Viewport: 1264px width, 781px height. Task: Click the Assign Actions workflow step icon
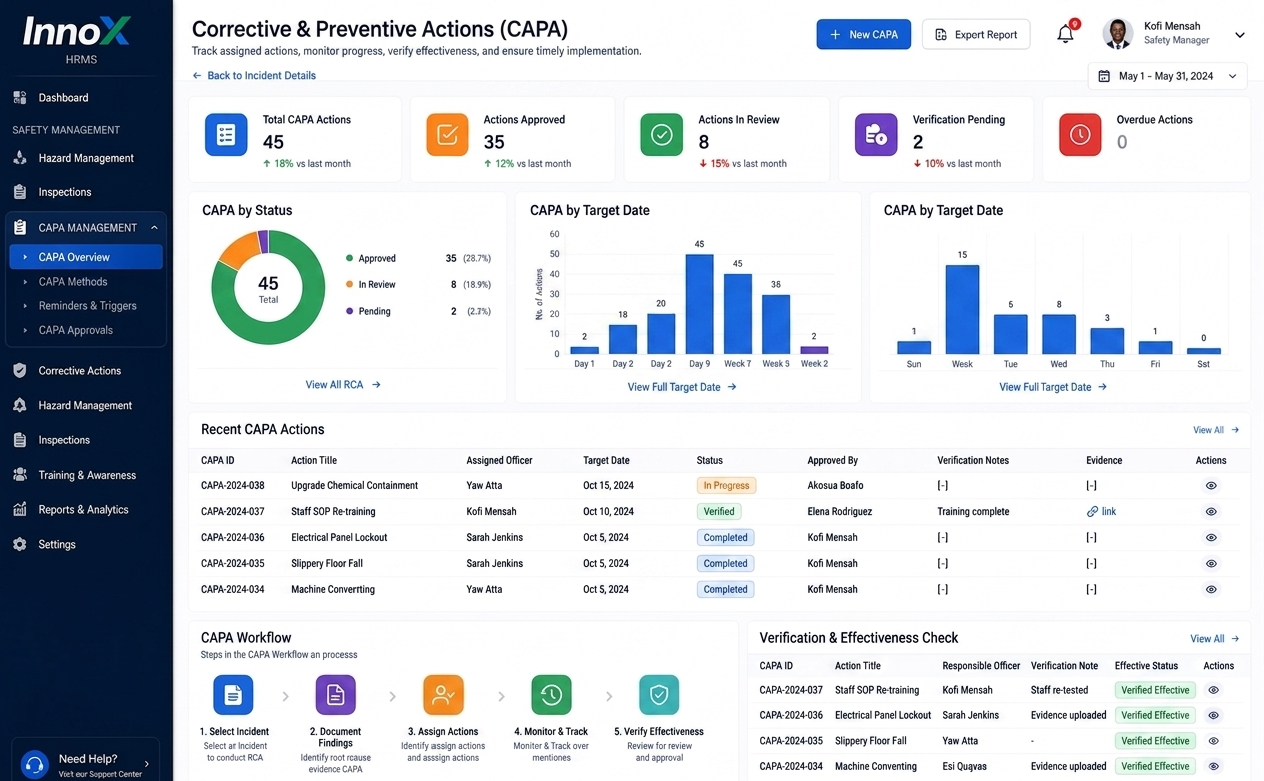[x=443, y=695]
